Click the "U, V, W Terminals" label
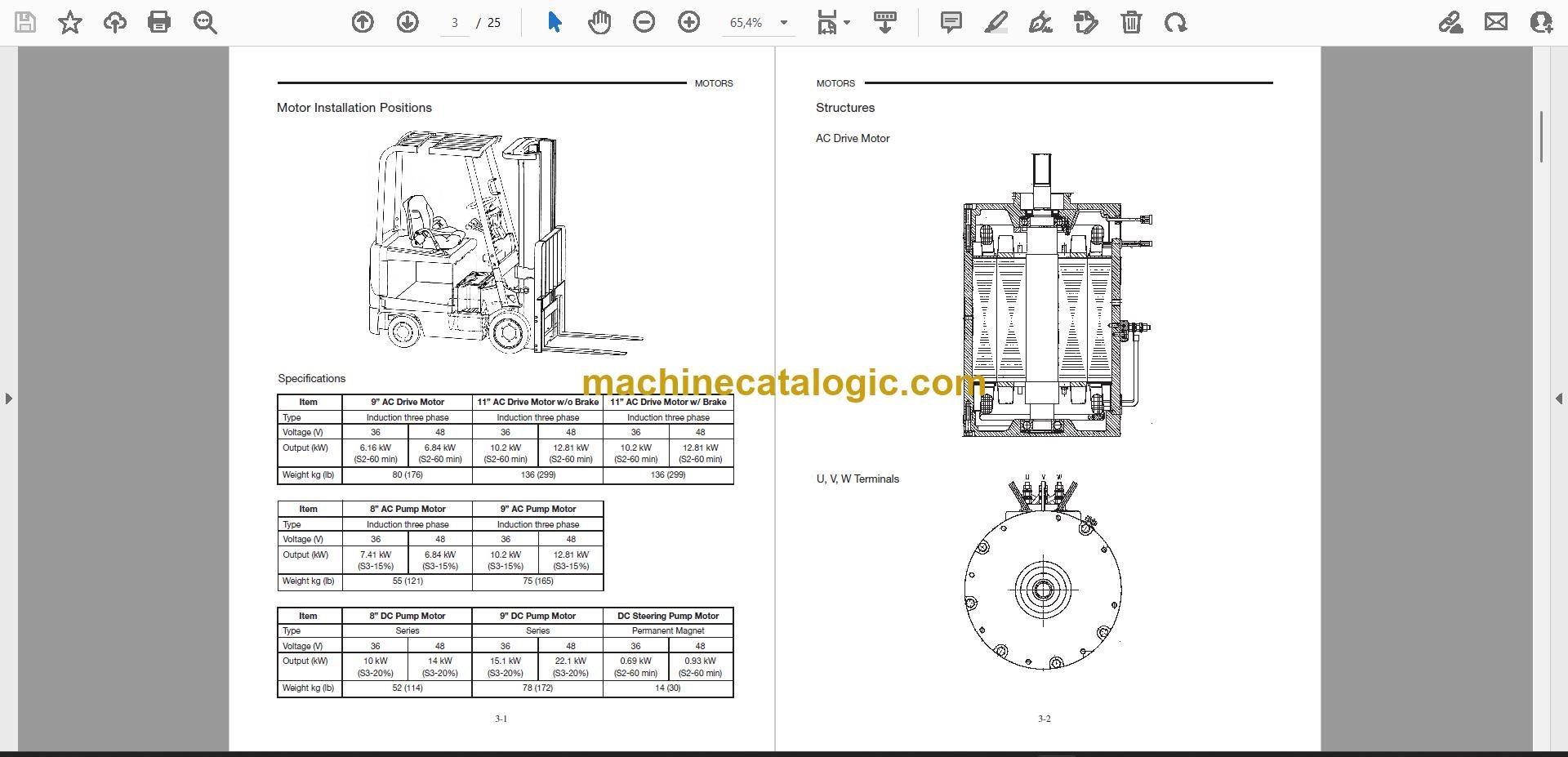The width and height of the screenshot is (1568, 757). tap(857, 479)
